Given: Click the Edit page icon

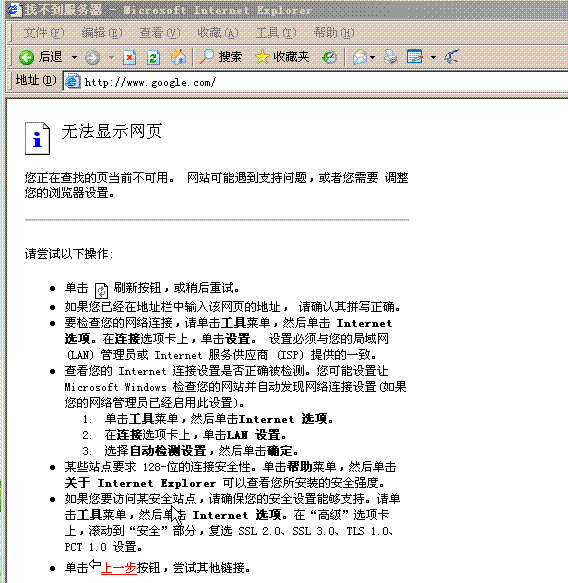Looking at the screenshot, I should coord(415,57).
